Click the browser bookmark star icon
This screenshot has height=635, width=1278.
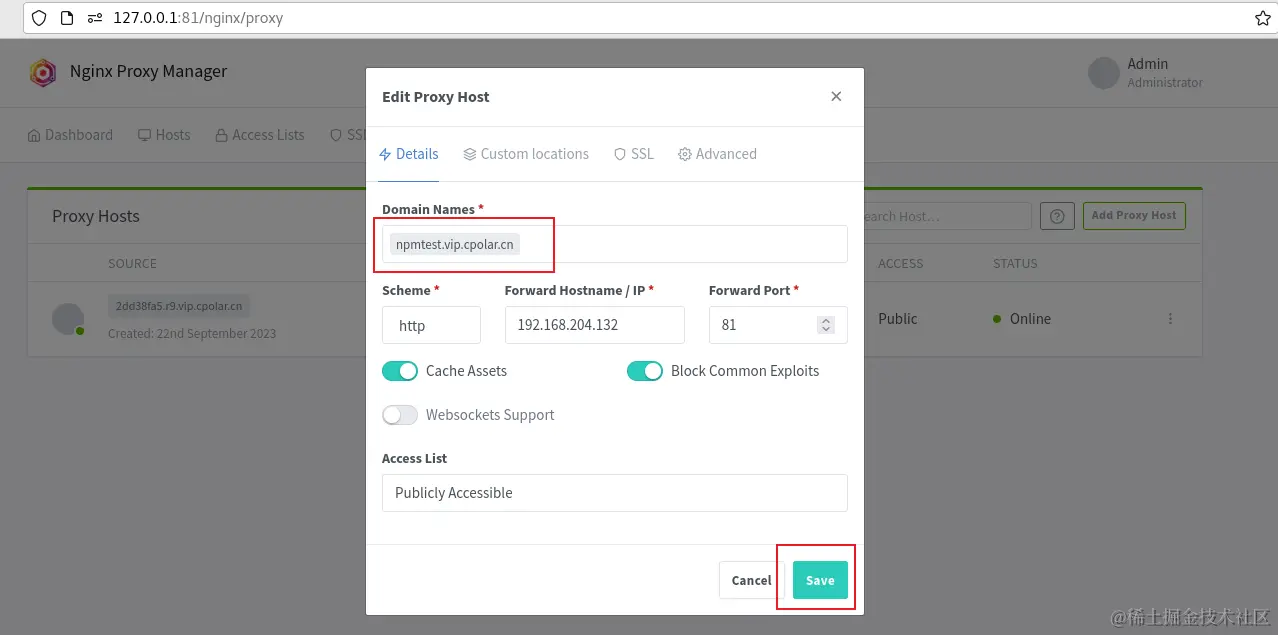(1263, 18)
